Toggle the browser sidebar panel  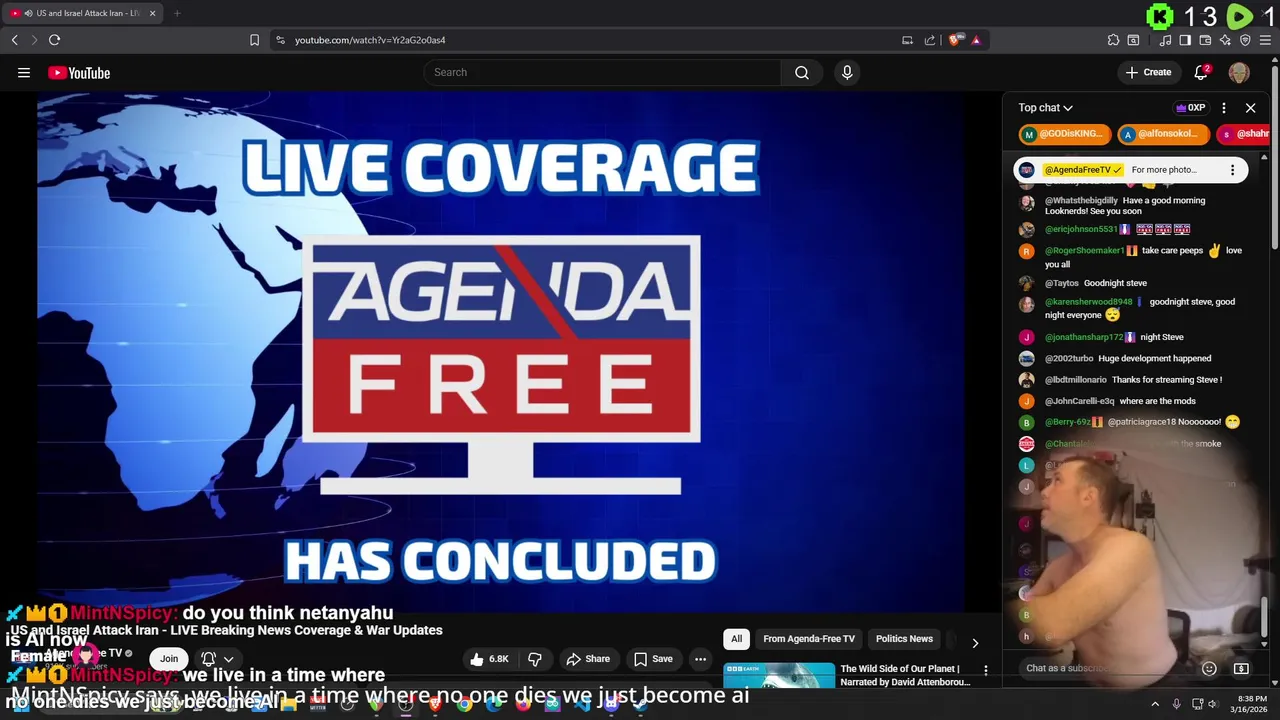tap(1185, 40)
